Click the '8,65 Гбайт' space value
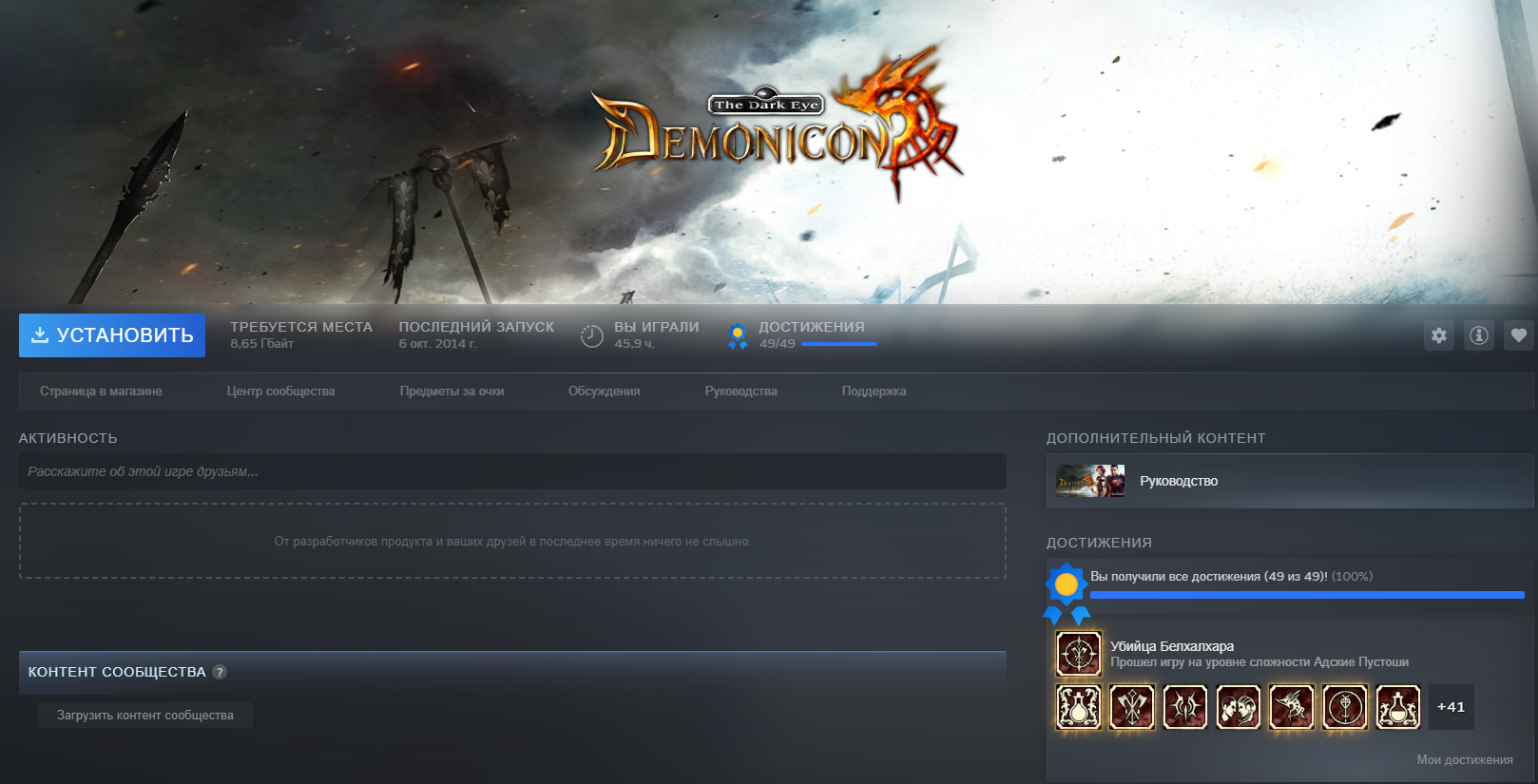Screen dimensions: 1538x784 pos(262,344)
